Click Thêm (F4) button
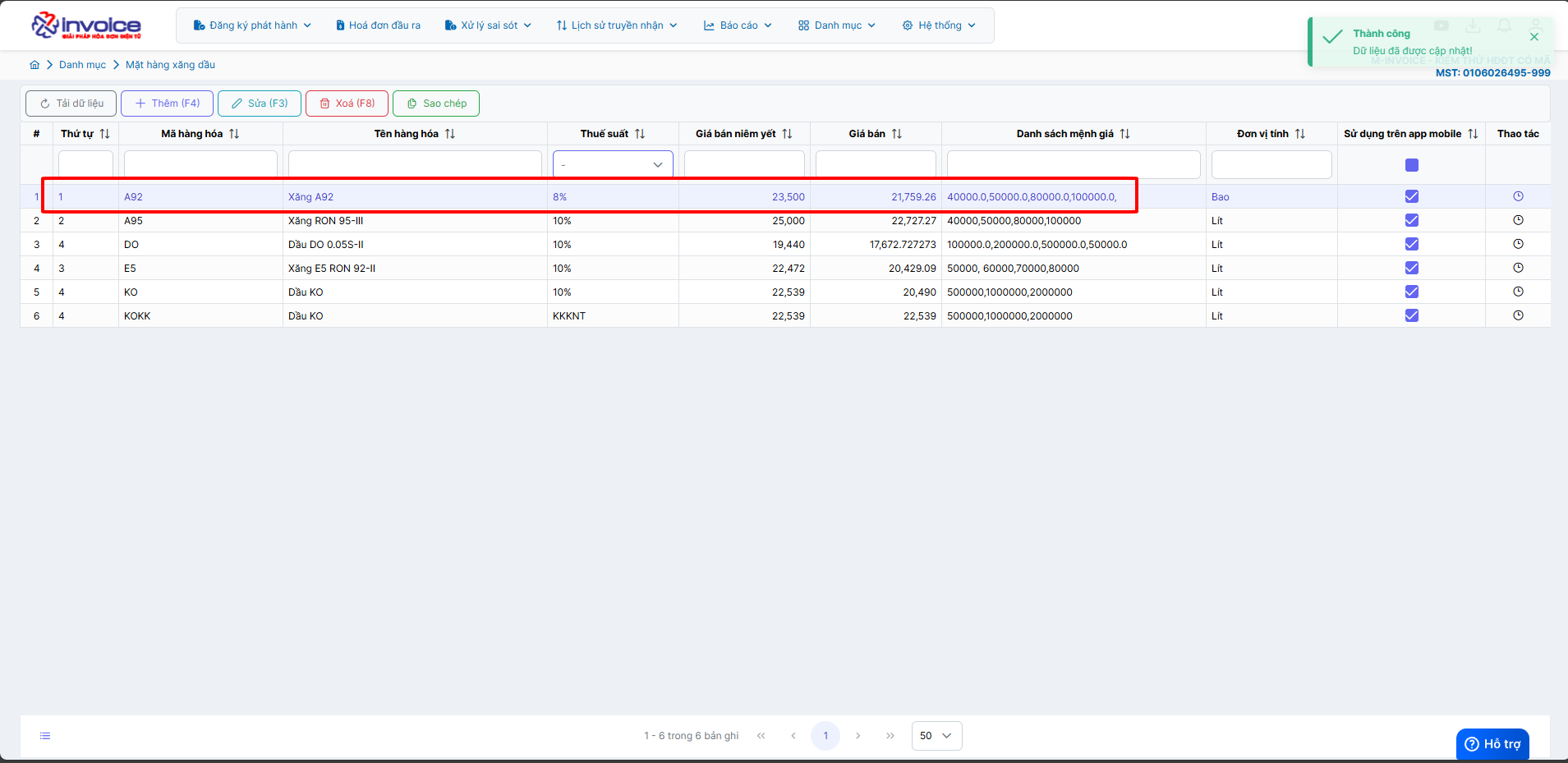This screenshot has height=763, width=1568. click(x=167, y=103)
